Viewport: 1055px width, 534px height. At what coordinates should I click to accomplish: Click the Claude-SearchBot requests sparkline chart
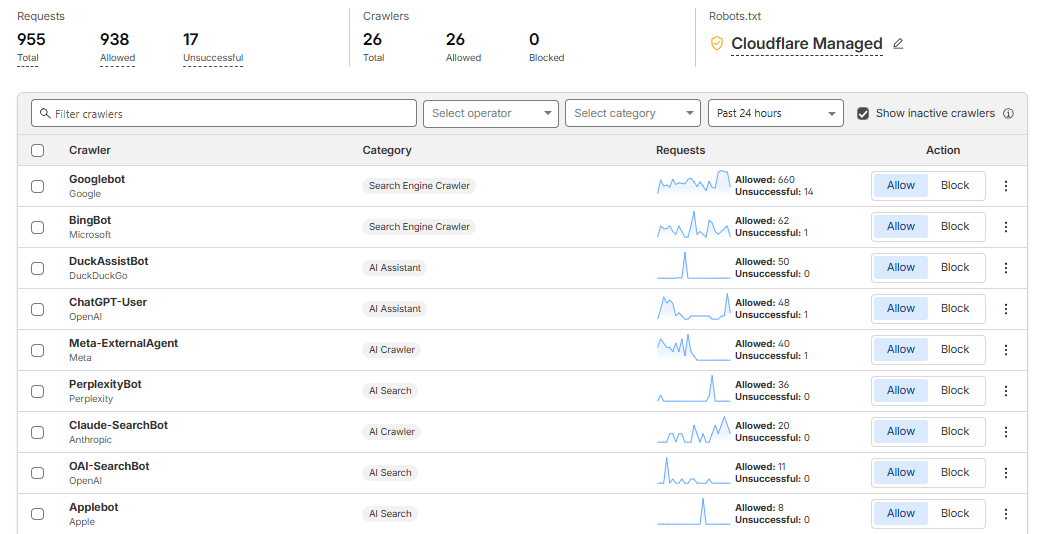tap(694, 430)
